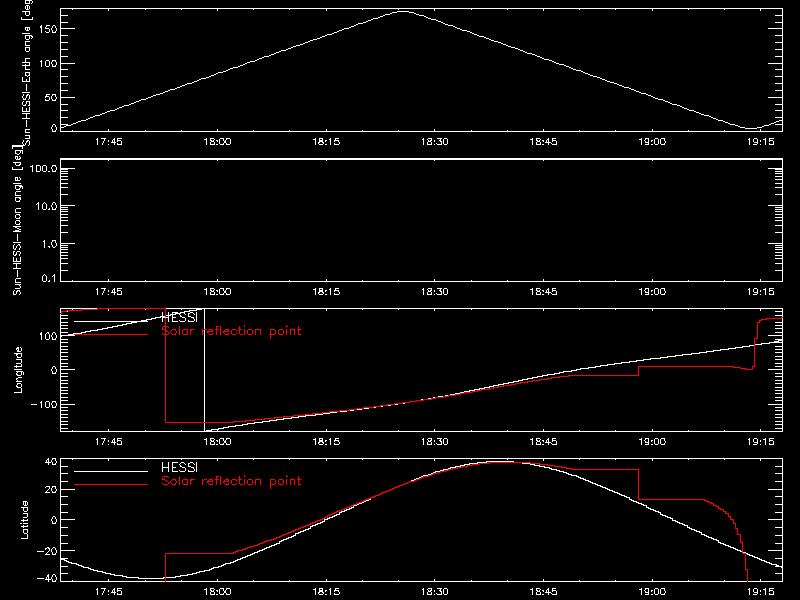Click Solar reflection point legend in Longitude plot

click(x=231, y=331)
